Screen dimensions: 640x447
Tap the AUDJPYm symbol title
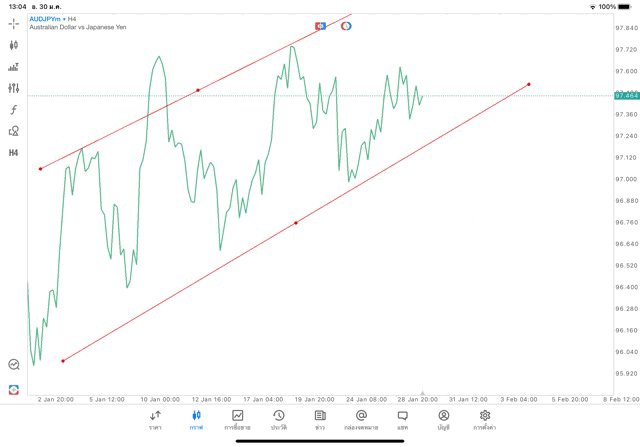[x=43, y=18]
